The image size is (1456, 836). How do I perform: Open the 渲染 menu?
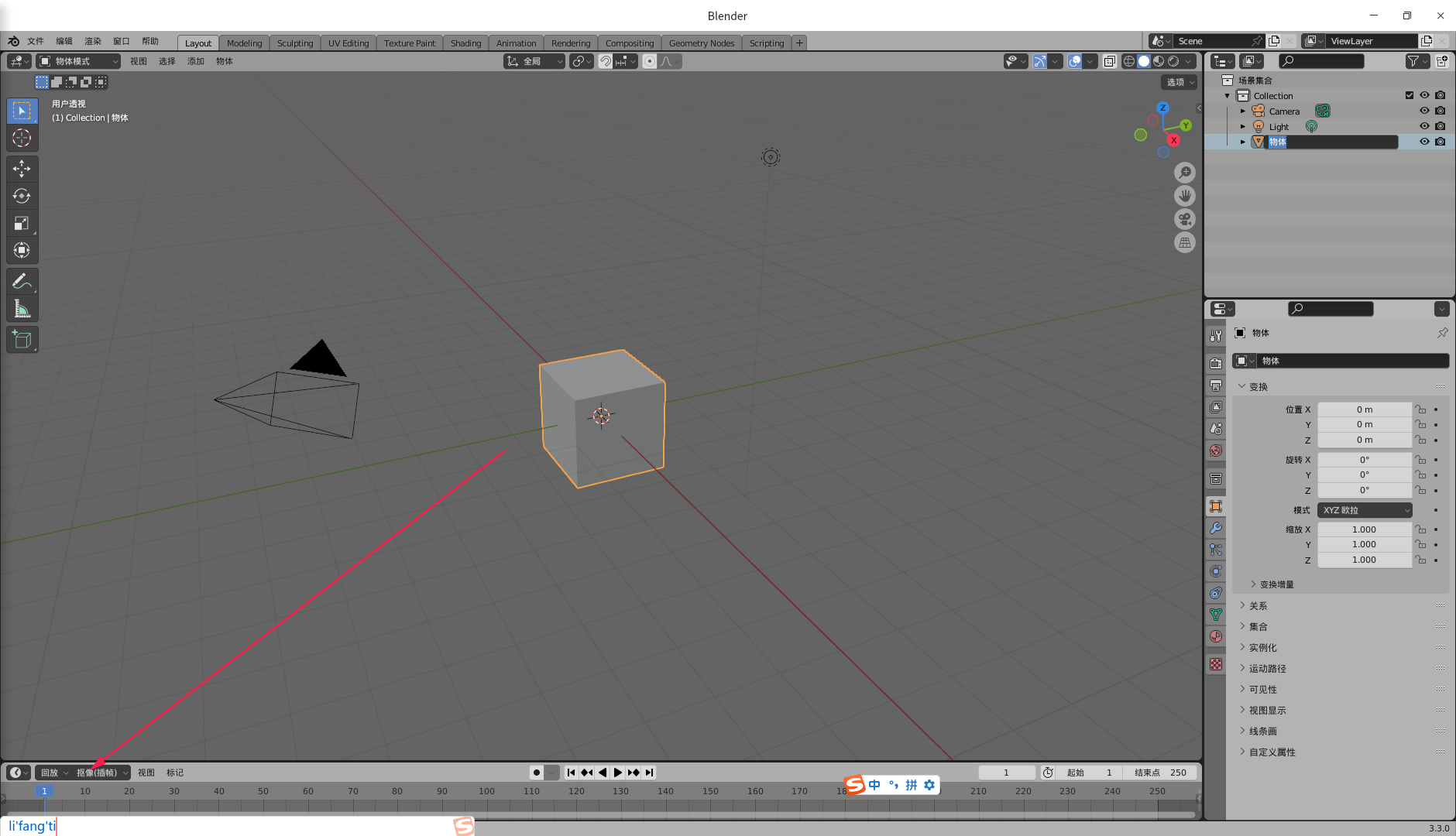[93, 41]
